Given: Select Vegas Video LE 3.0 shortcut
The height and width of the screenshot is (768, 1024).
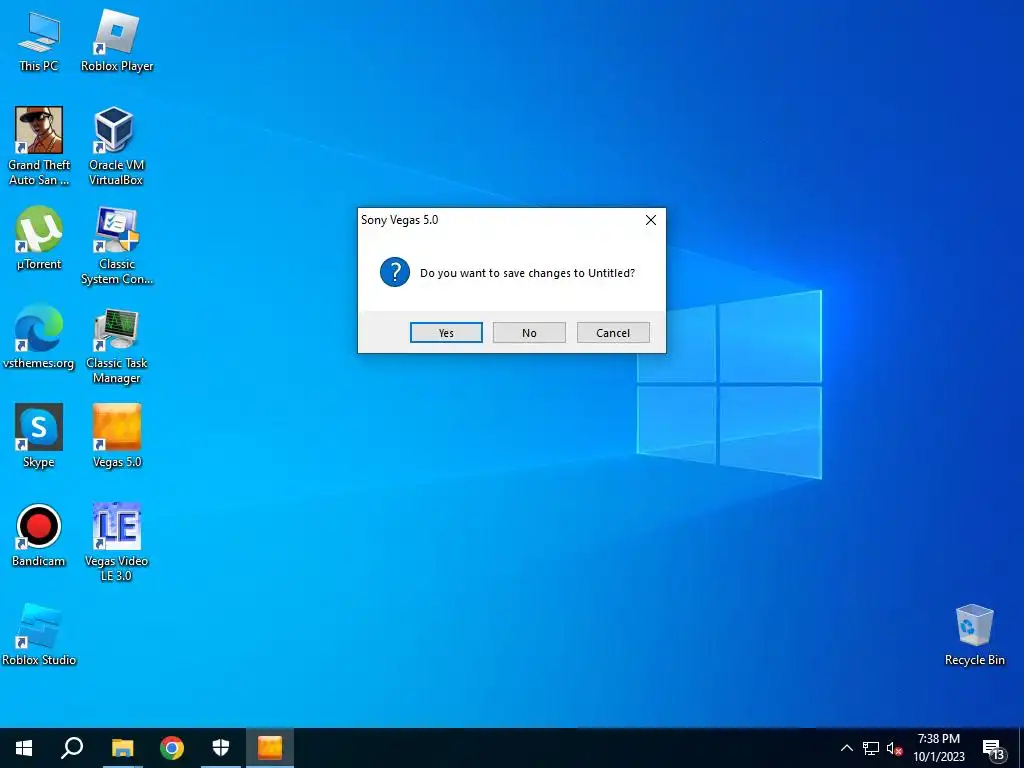Looking at the screenshot, I should 116,542.
